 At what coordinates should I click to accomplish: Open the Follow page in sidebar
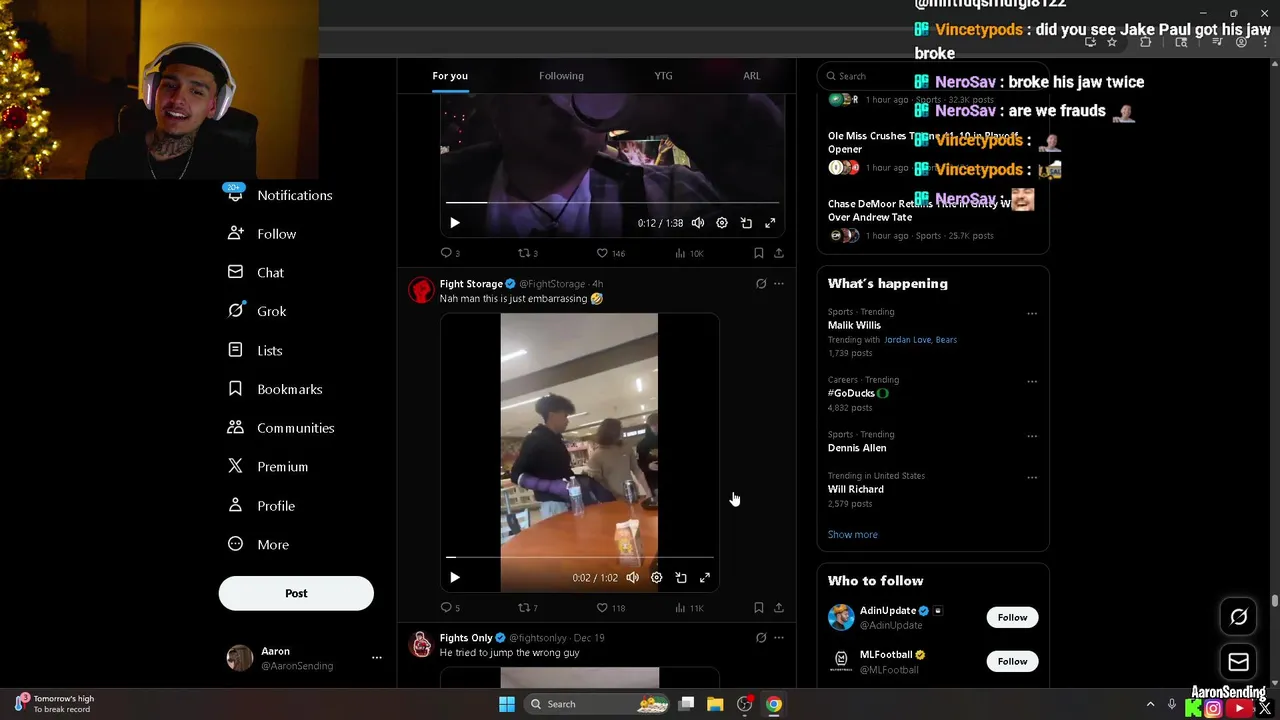pos(262,234)
